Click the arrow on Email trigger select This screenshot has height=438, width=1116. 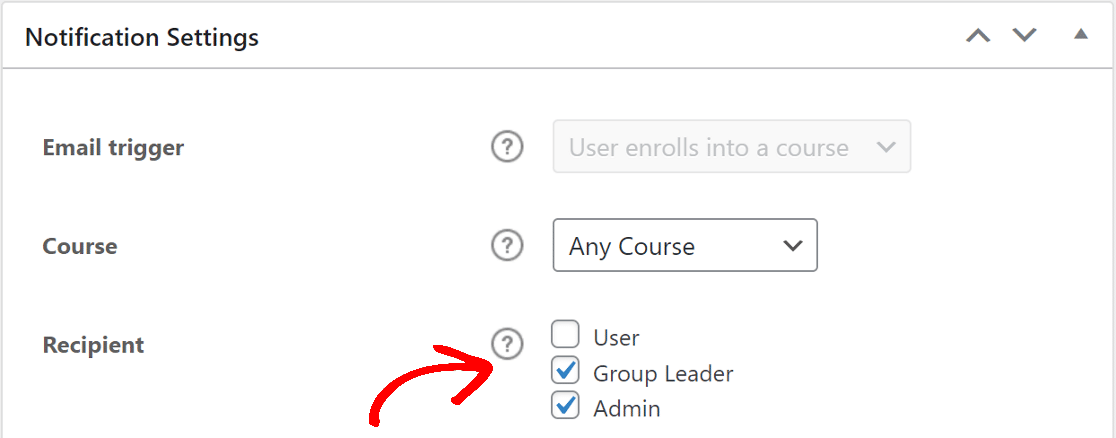[x=885, y=148]
